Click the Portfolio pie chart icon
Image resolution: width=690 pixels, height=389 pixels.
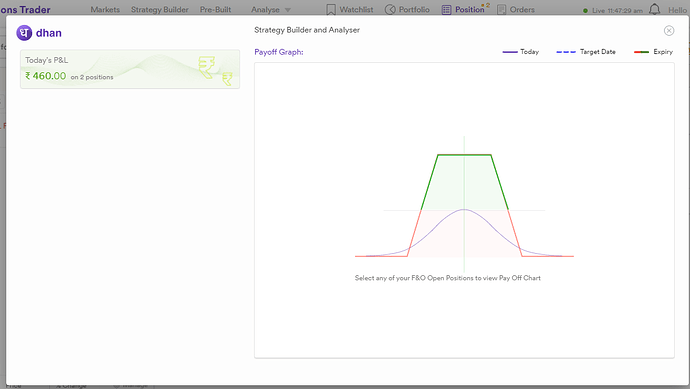click(x=390, y=10)
